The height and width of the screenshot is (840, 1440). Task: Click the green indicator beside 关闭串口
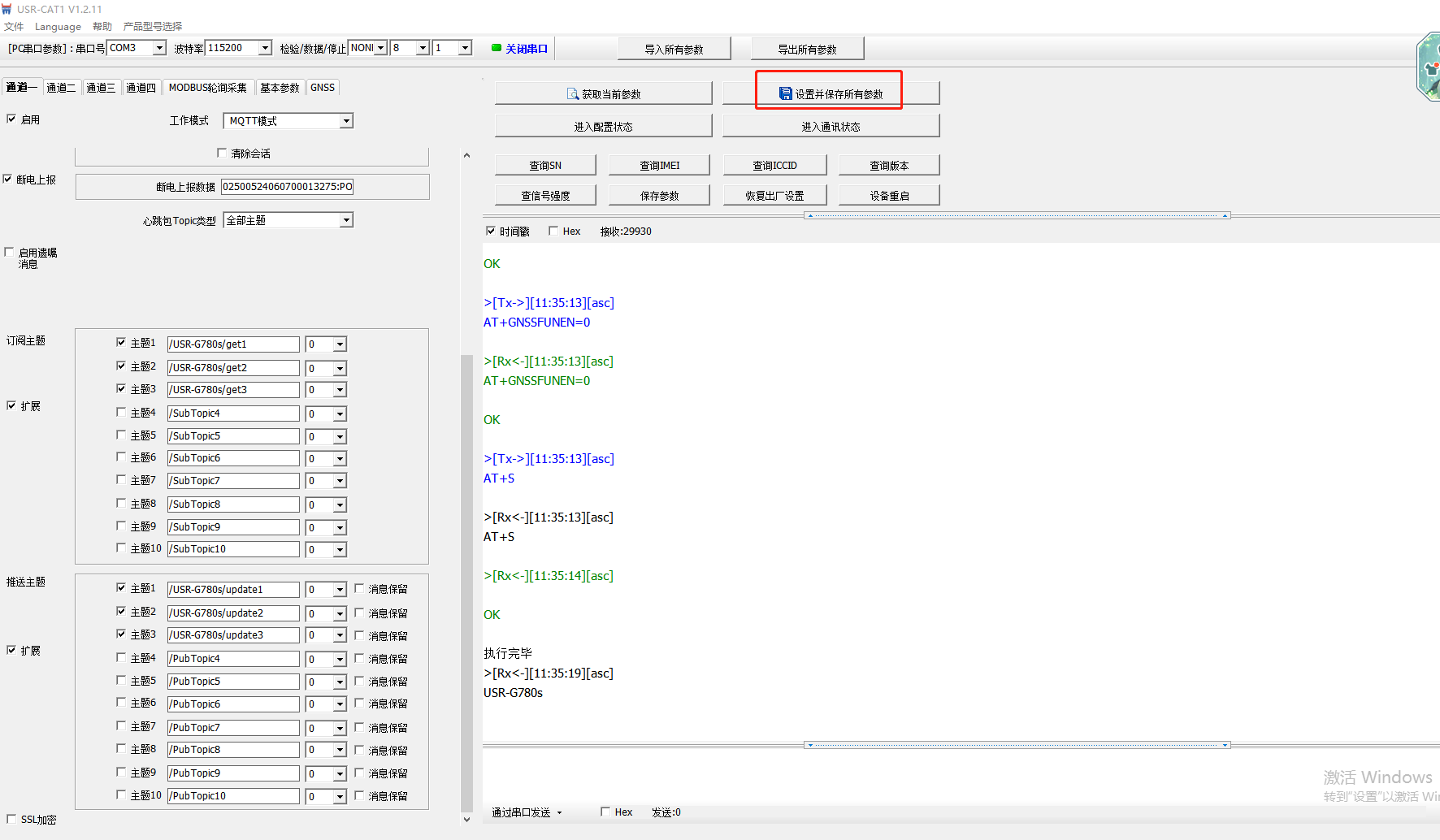click(496, 48)
